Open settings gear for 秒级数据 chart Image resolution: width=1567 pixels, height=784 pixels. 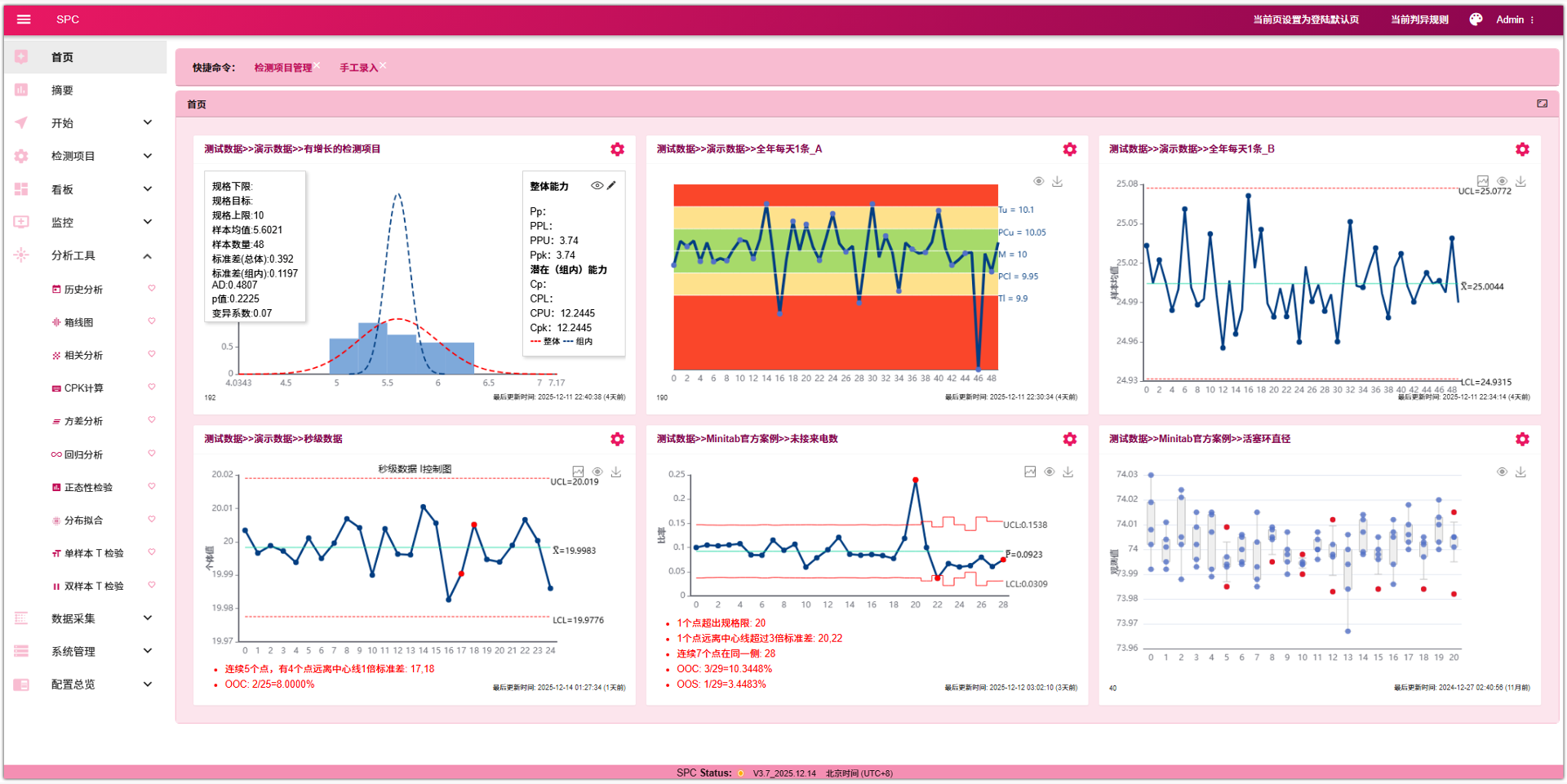click(617, 439)
